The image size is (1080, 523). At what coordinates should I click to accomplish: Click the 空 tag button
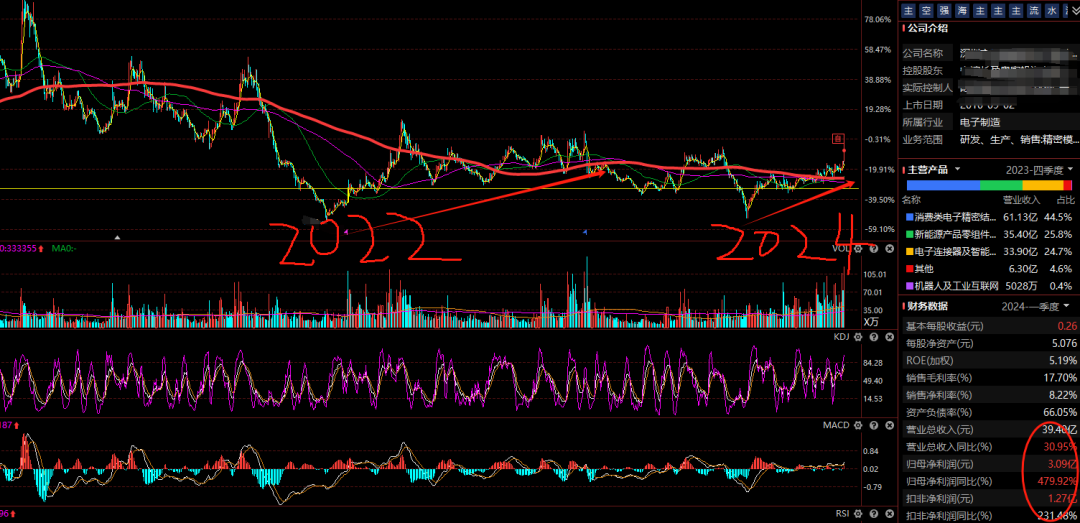point(926,10)
